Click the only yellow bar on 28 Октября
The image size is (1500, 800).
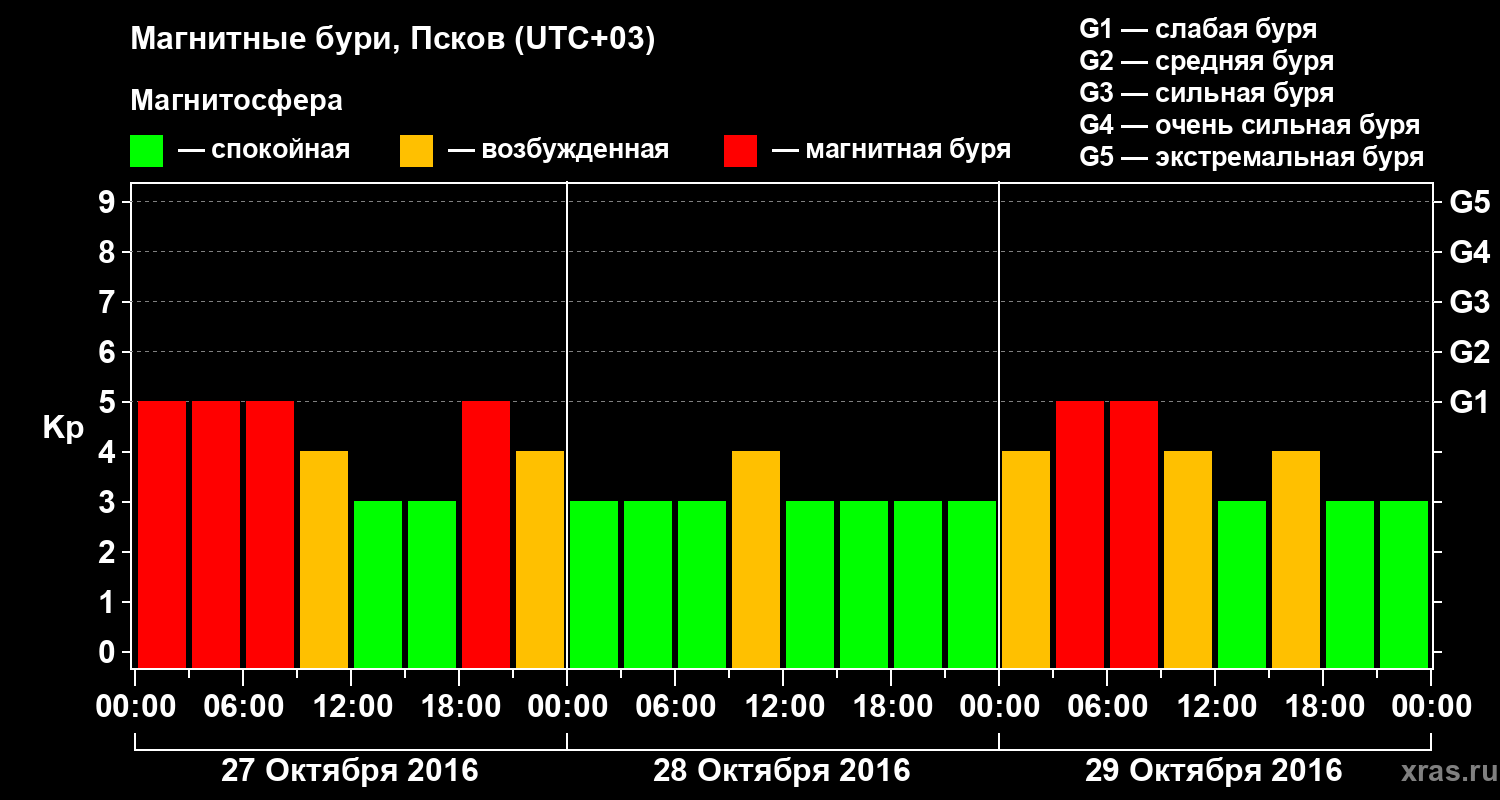click(x=756, y=559)
